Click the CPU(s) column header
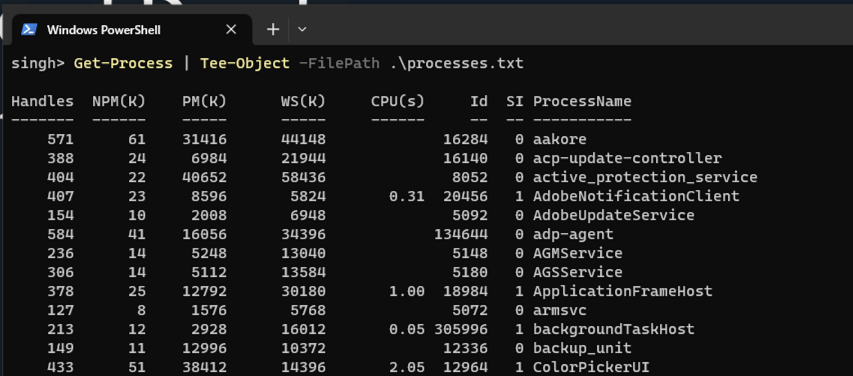This screenshot has height=376, width=853. click(x=398, y=101)
